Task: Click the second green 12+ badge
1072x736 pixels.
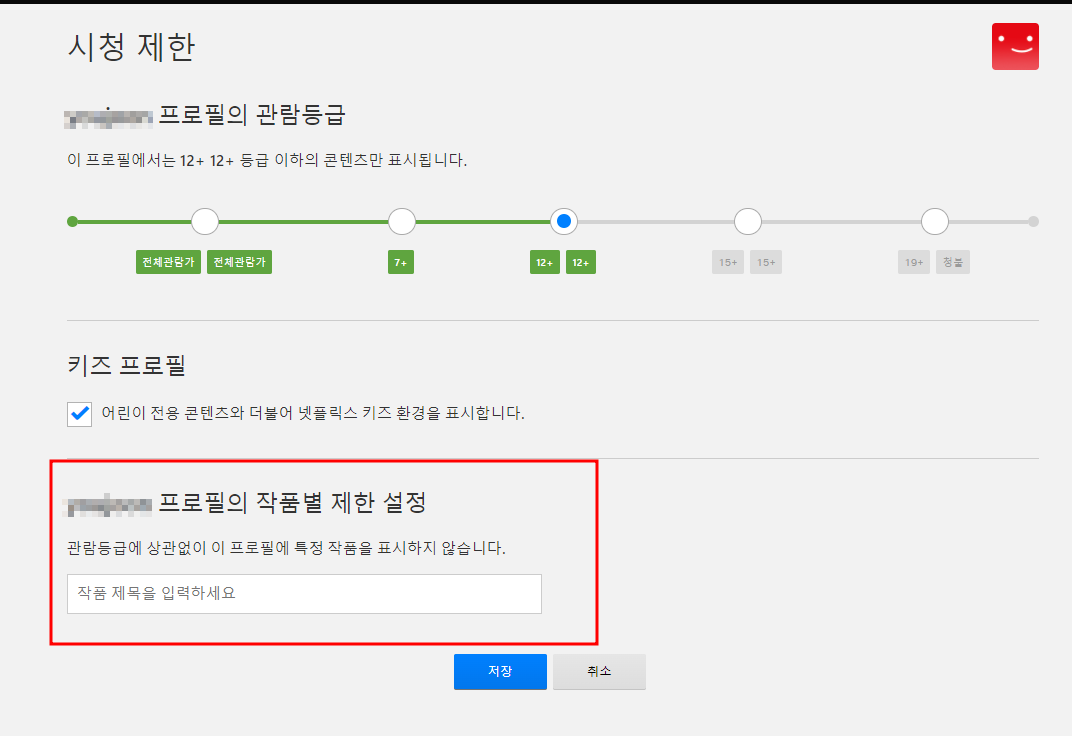Action: (x=581, y=261)
